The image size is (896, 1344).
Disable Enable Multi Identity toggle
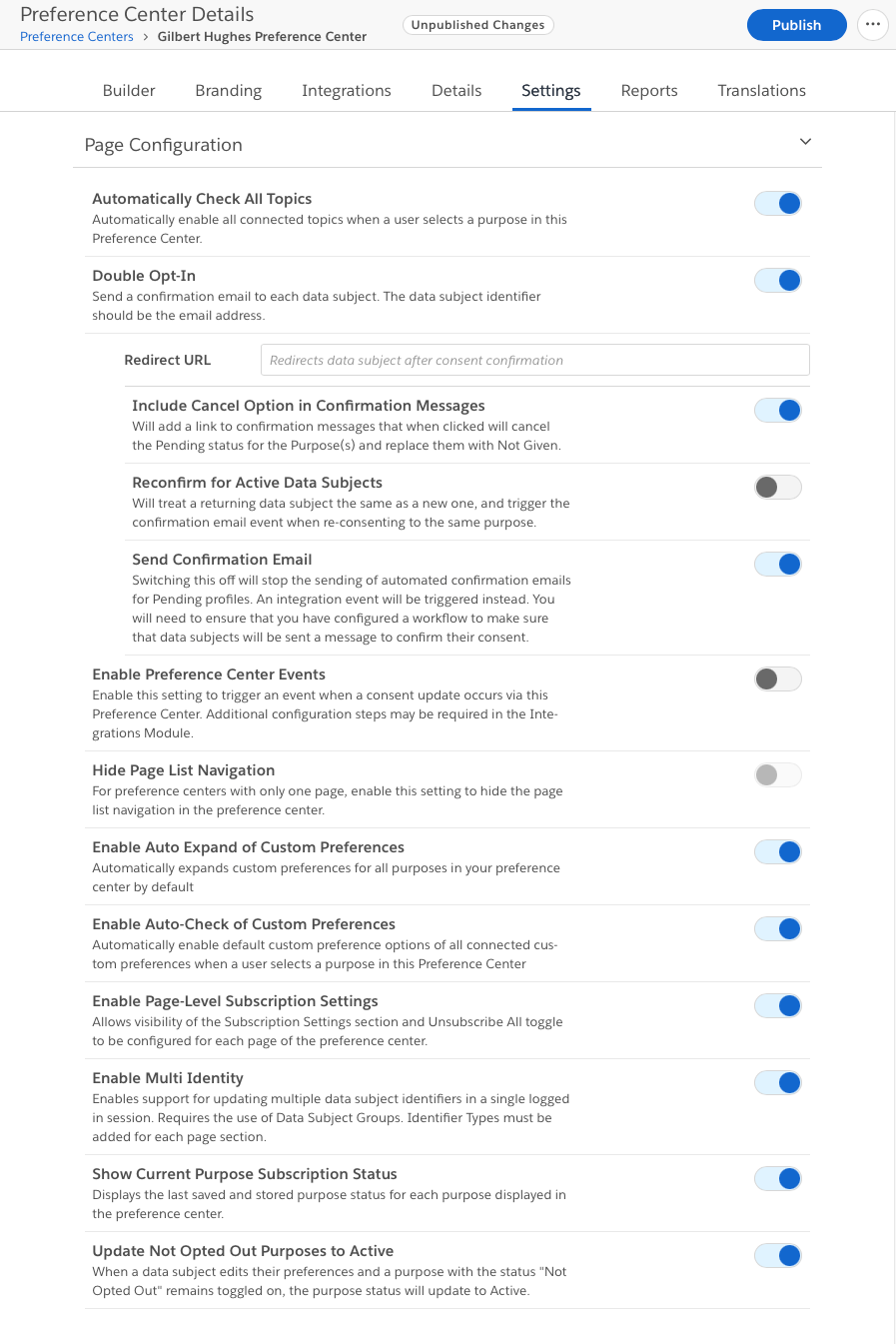coord(778,1083)
